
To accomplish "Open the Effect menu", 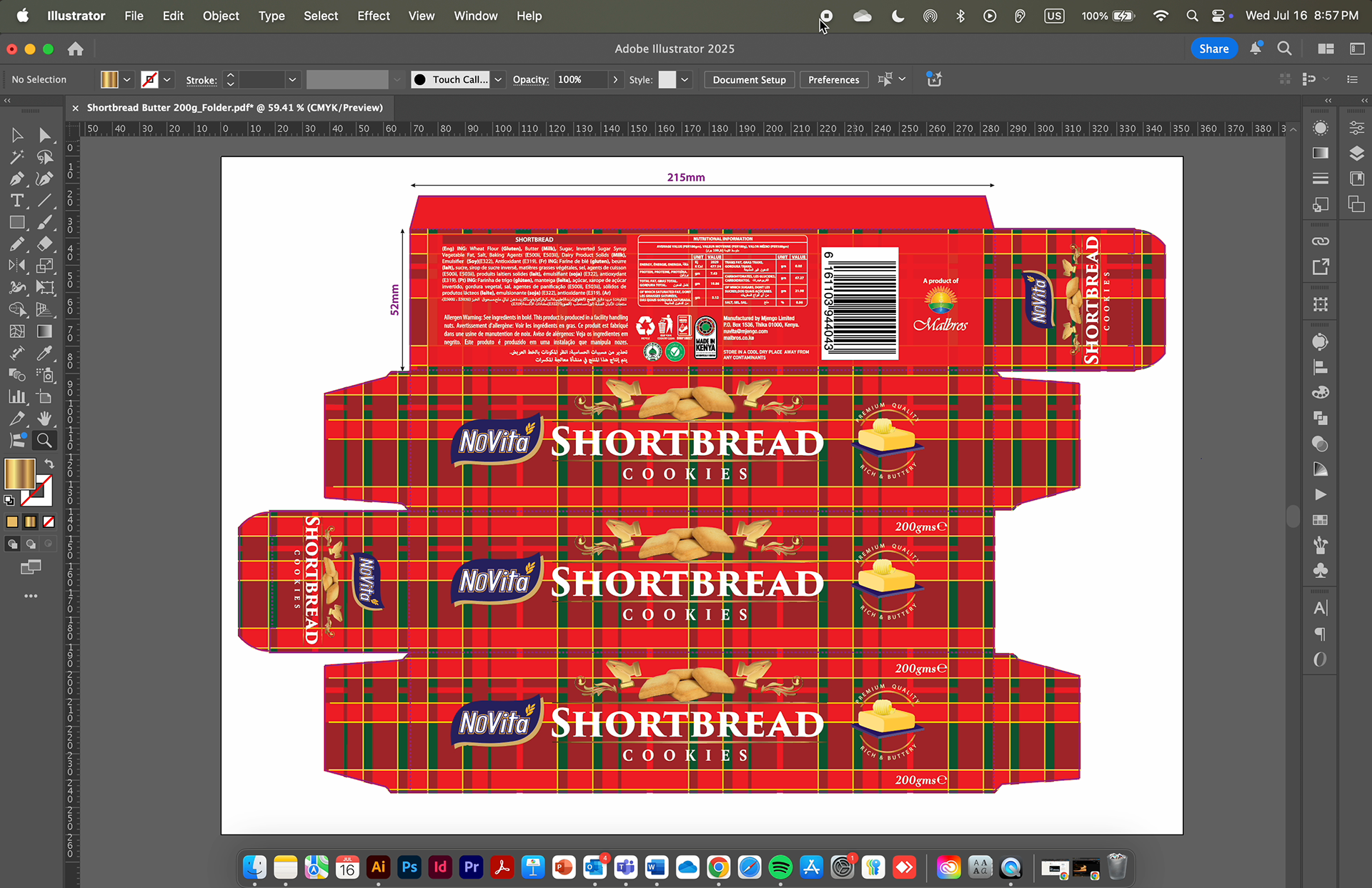I will (373, 16).
